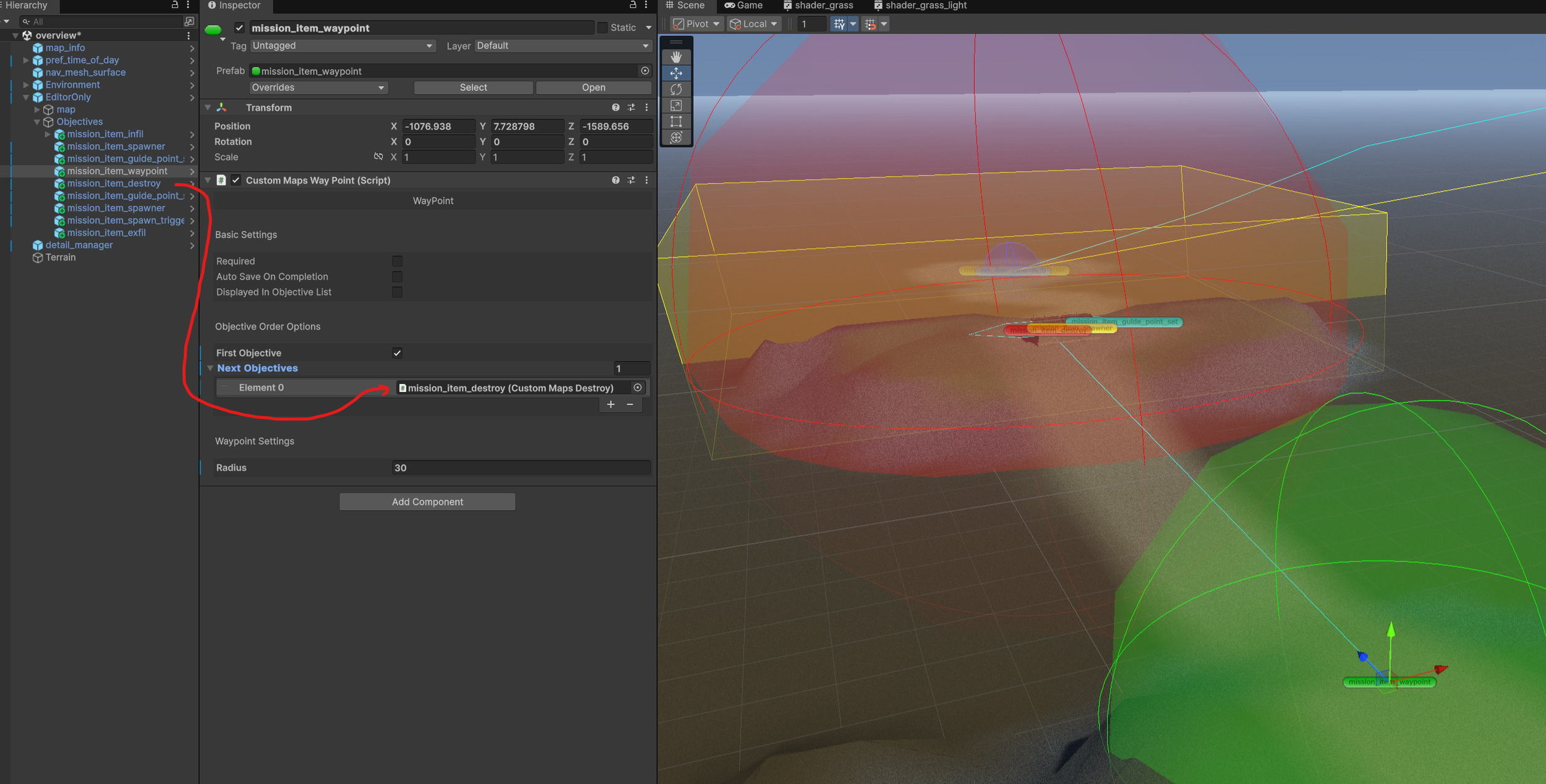1546x784 pixels.
Task: Collapse the Objectives tree node
Action: pyautogui.click(x=37, y=122)
